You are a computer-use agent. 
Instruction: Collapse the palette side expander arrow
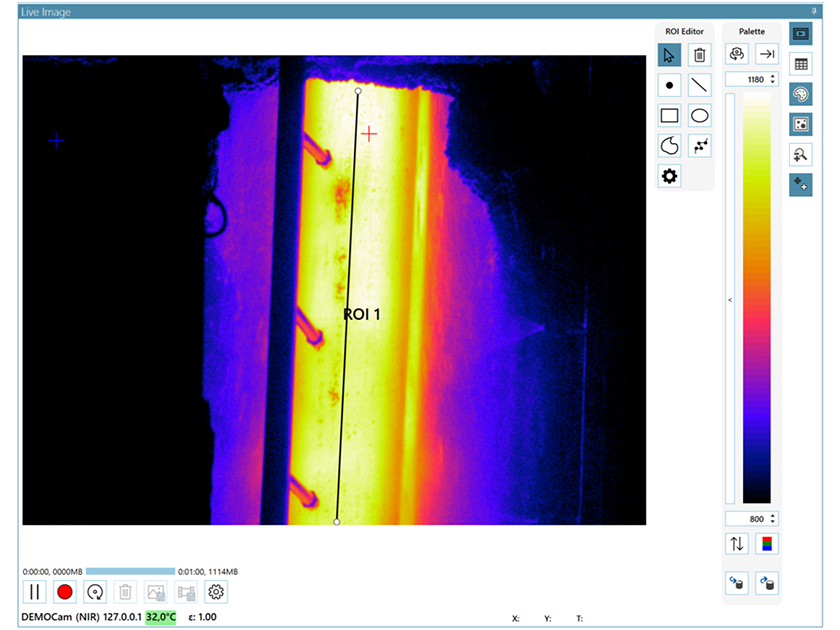click(x=730, y=300)
